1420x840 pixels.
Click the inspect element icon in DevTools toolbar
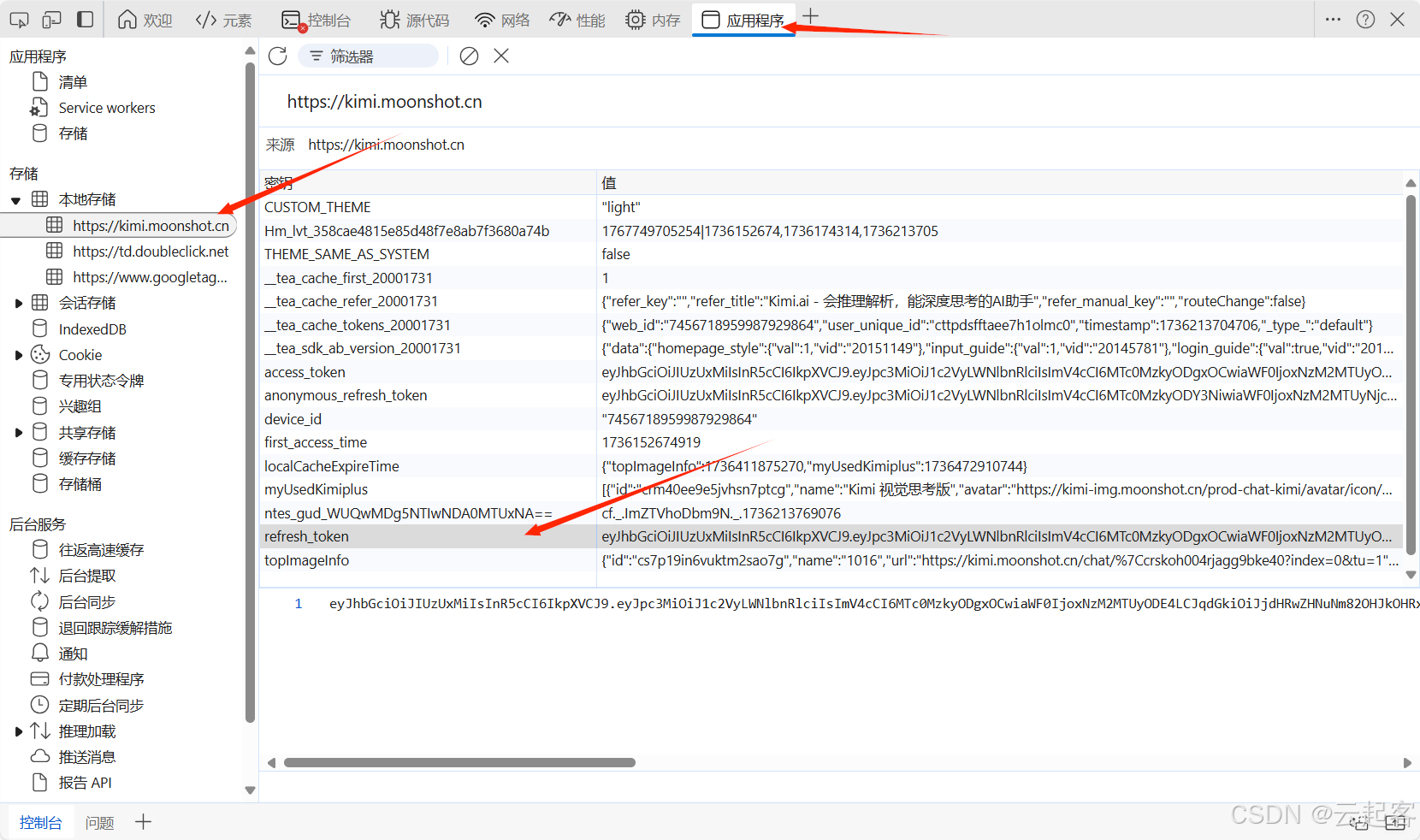[19, 20]
